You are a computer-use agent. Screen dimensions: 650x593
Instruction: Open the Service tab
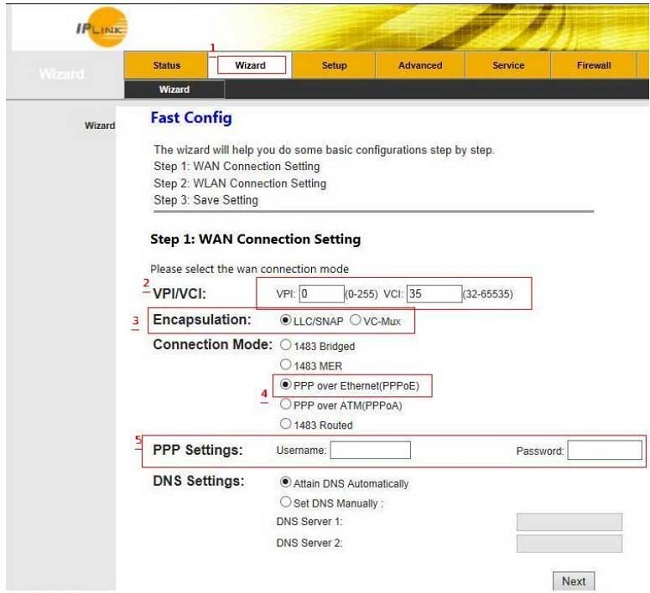[x=508, y=66]
